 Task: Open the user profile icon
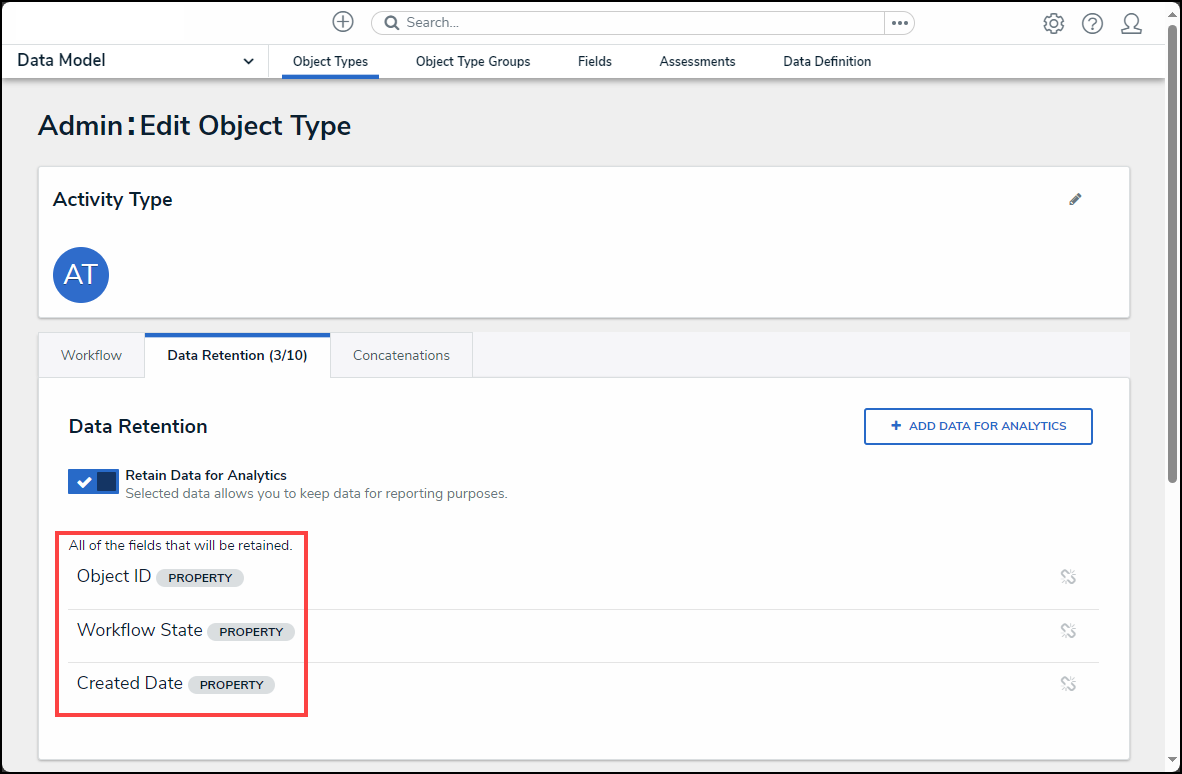pyautogui.click(x=1131, y=23)
